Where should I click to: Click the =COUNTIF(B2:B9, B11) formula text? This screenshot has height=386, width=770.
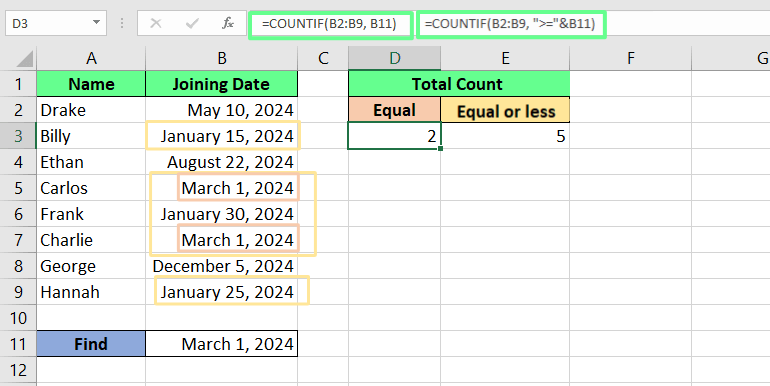(329, 24)
